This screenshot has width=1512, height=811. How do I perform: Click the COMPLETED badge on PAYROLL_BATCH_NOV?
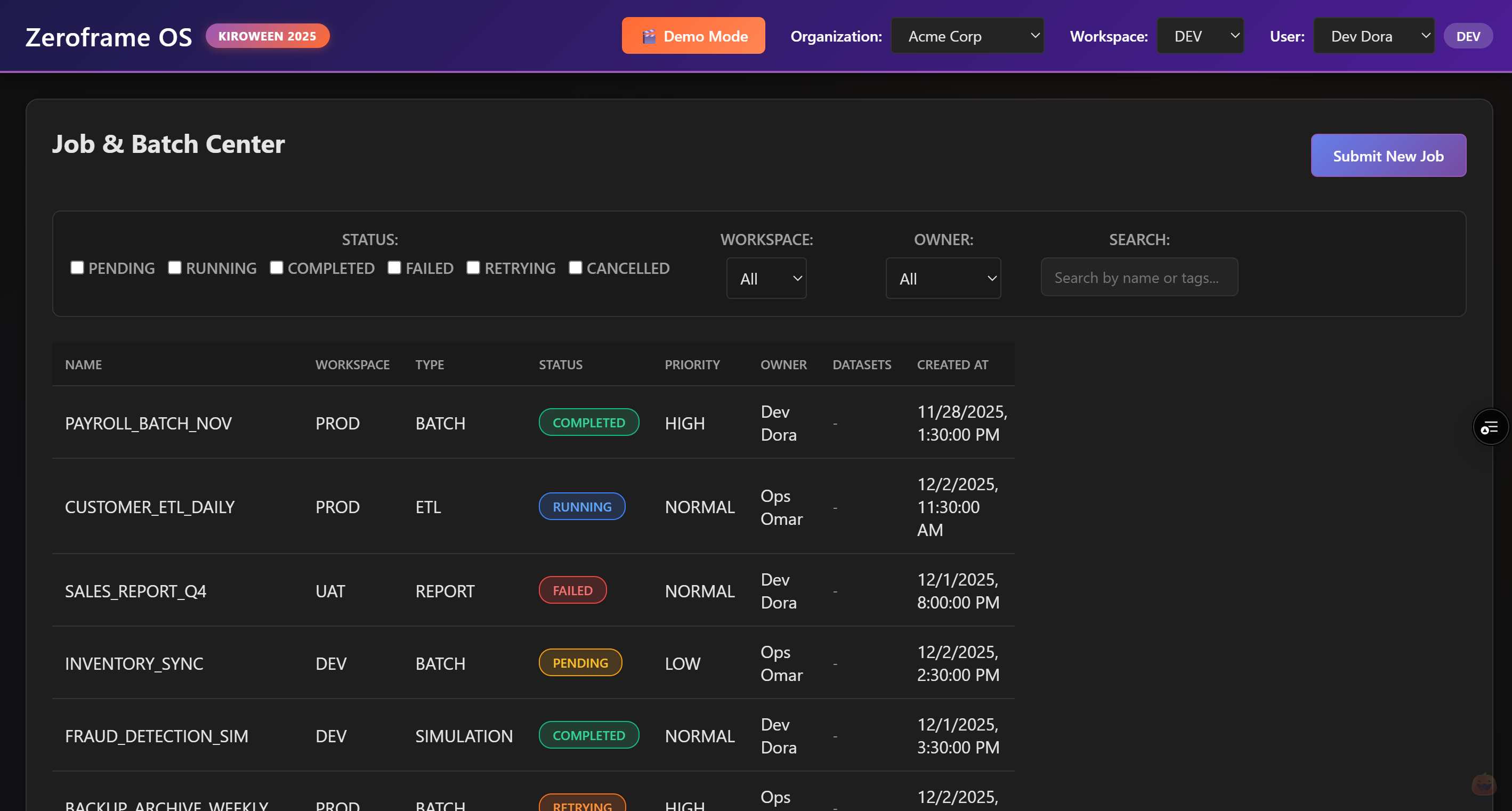(x=588, y=423)
